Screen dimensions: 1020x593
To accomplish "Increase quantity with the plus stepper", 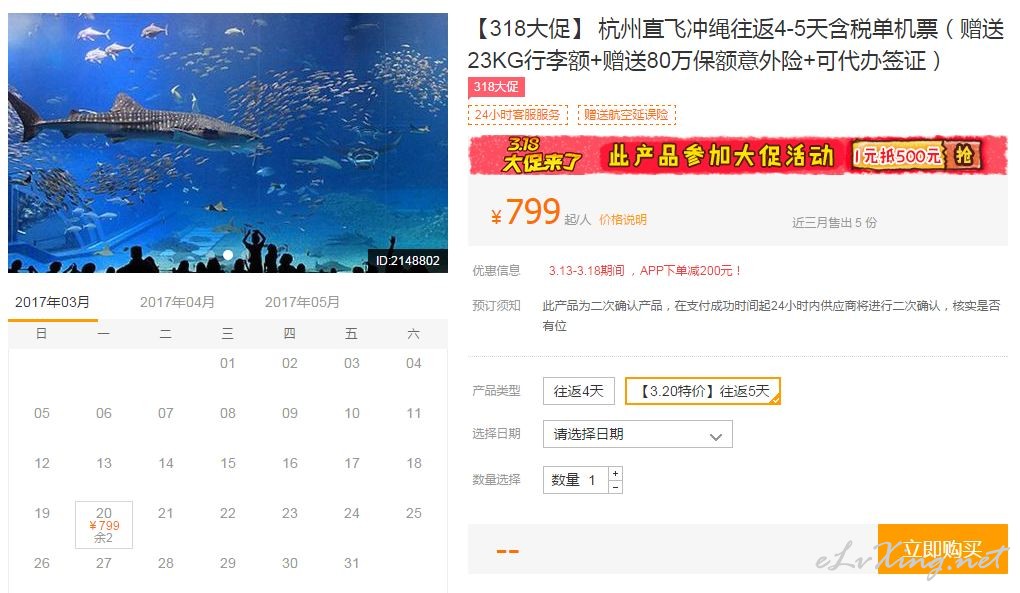I will (615, 473).
